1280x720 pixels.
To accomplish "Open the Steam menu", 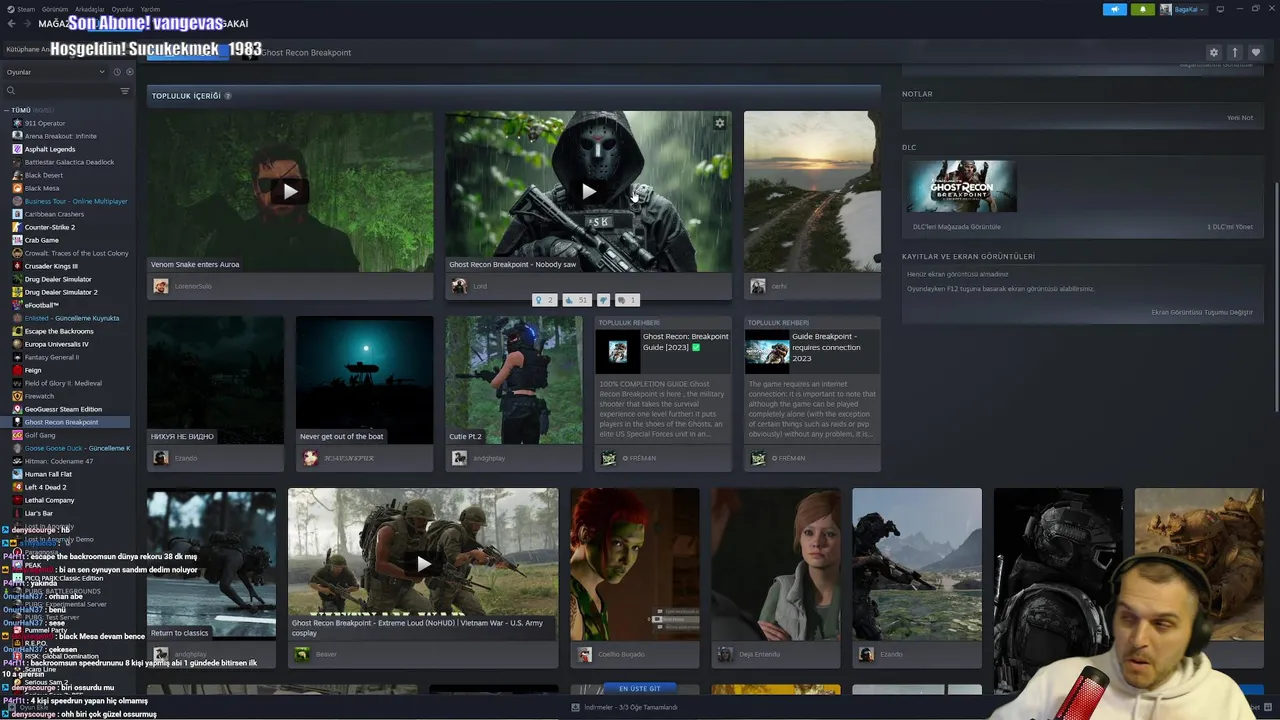I will coord(26,9).
